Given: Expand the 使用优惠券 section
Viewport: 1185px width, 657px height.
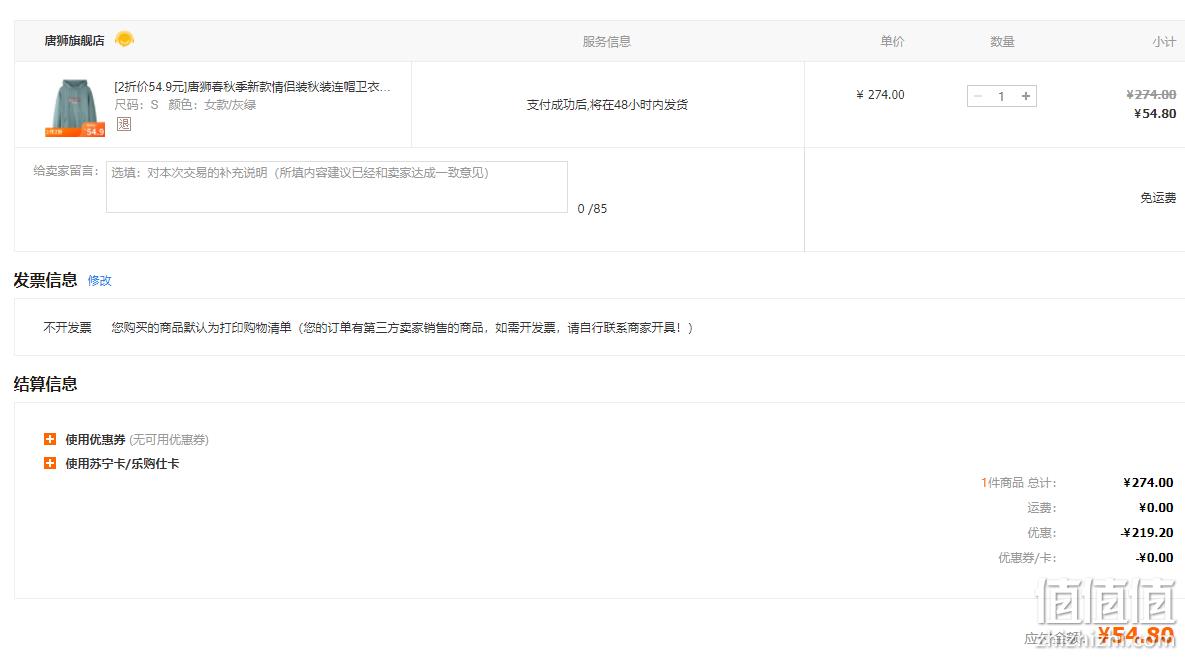Looking at the screenshot, I should (50, 439).
